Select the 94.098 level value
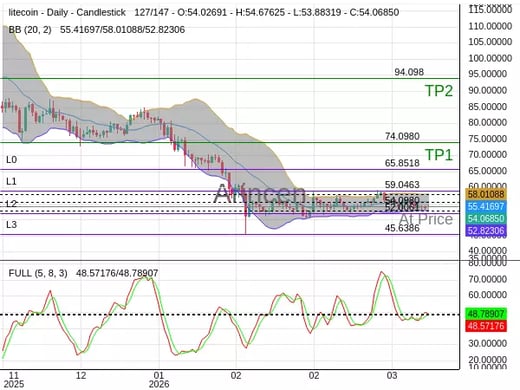 click(x=409, y=72)
